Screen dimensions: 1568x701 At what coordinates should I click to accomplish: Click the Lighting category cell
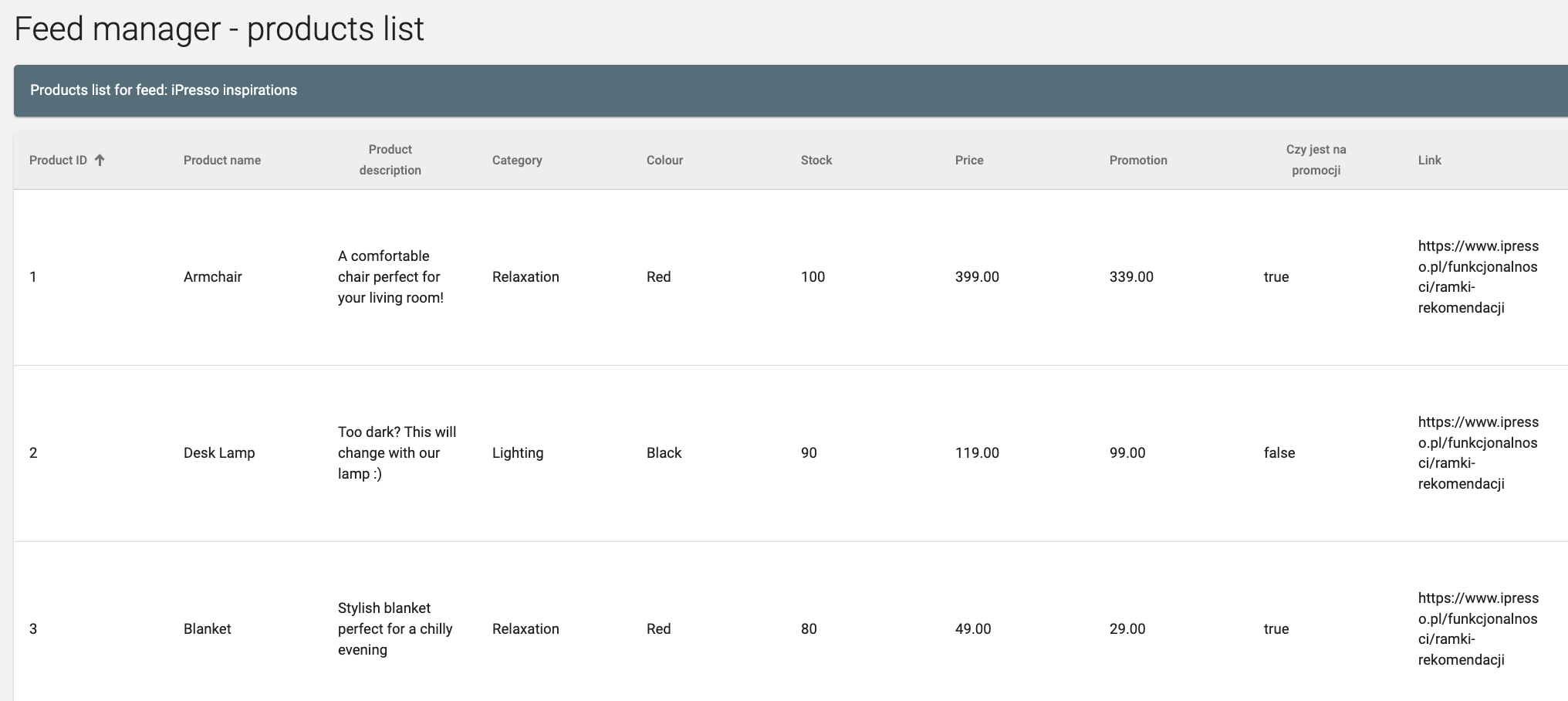point(518,452)
